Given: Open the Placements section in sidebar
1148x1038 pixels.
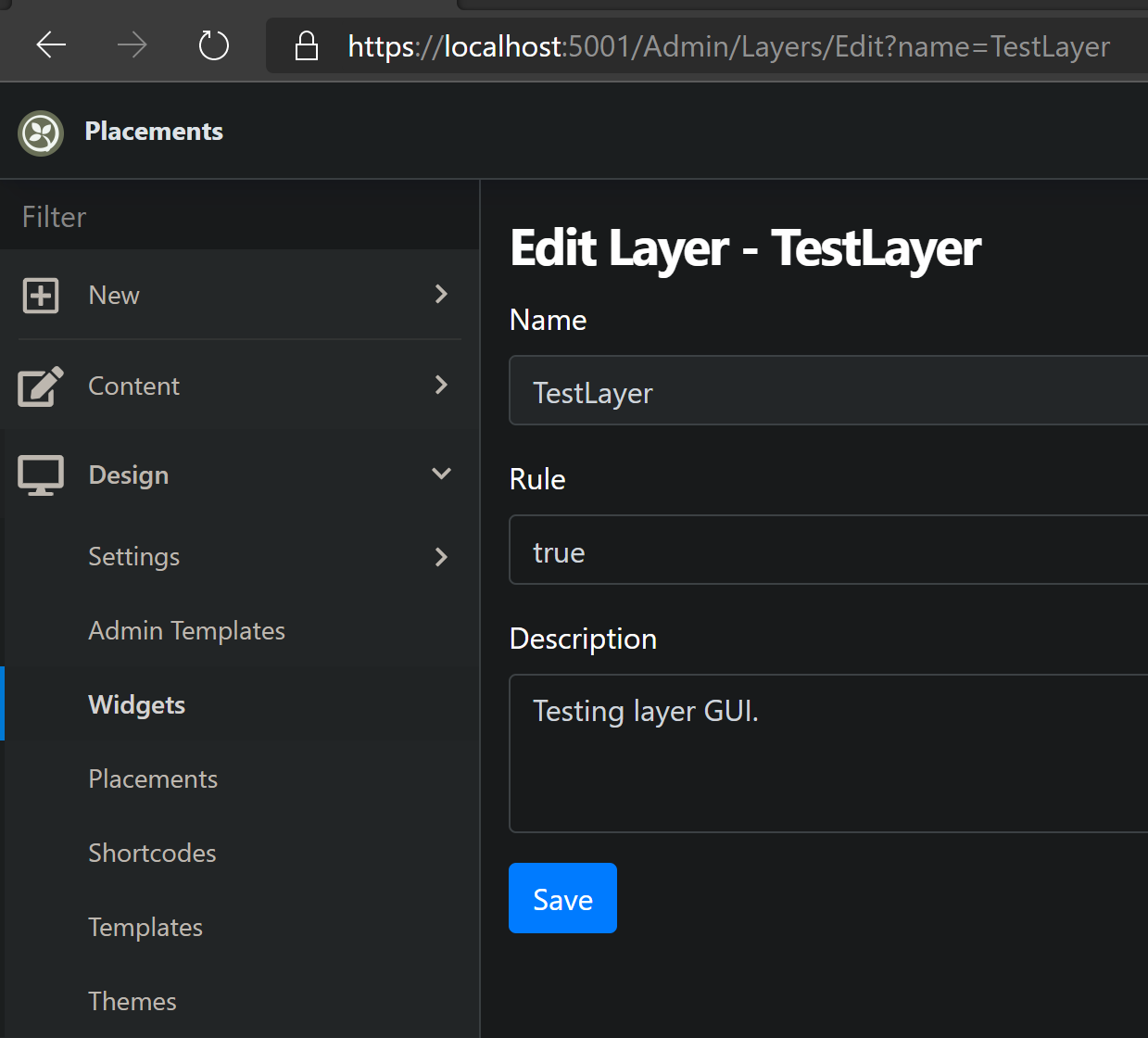Looking at the screenshot, I should click(x=153, y=778).
